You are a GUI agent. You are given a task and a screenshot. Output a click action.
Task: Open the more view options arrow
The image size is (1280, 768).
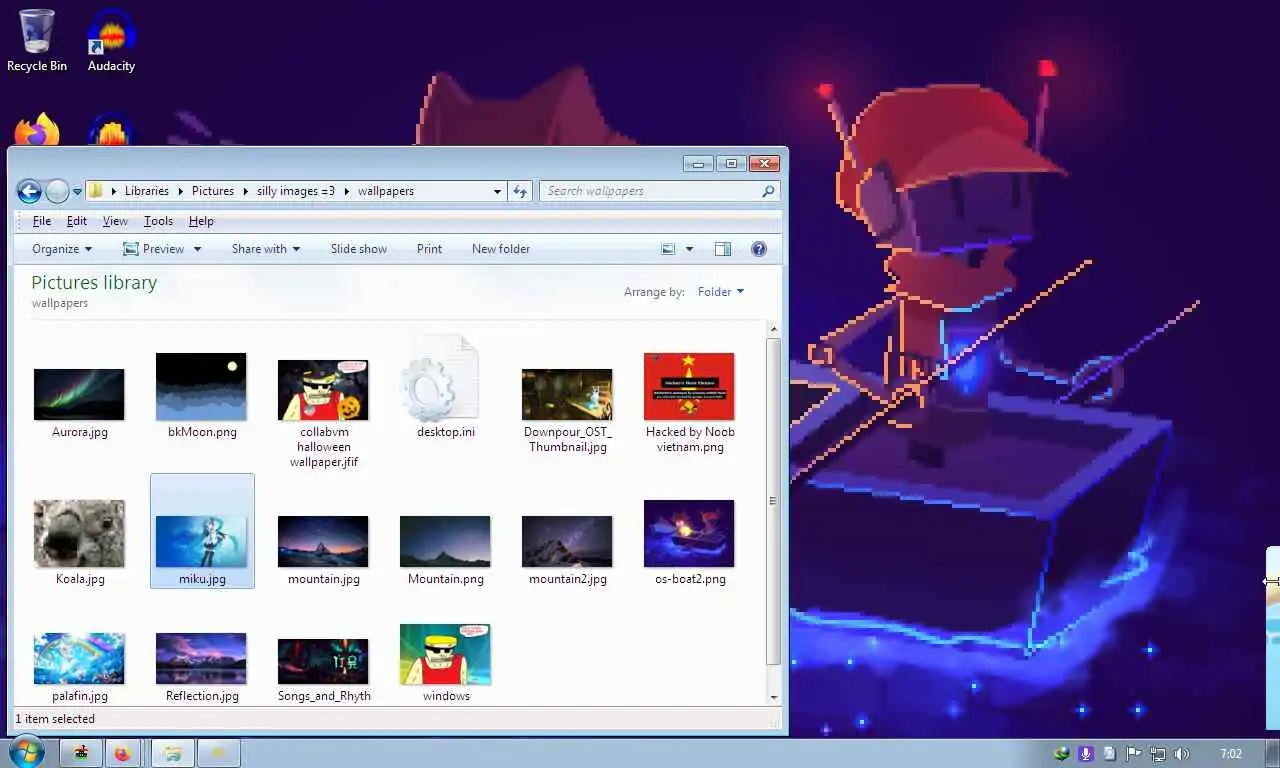[689, 249]
